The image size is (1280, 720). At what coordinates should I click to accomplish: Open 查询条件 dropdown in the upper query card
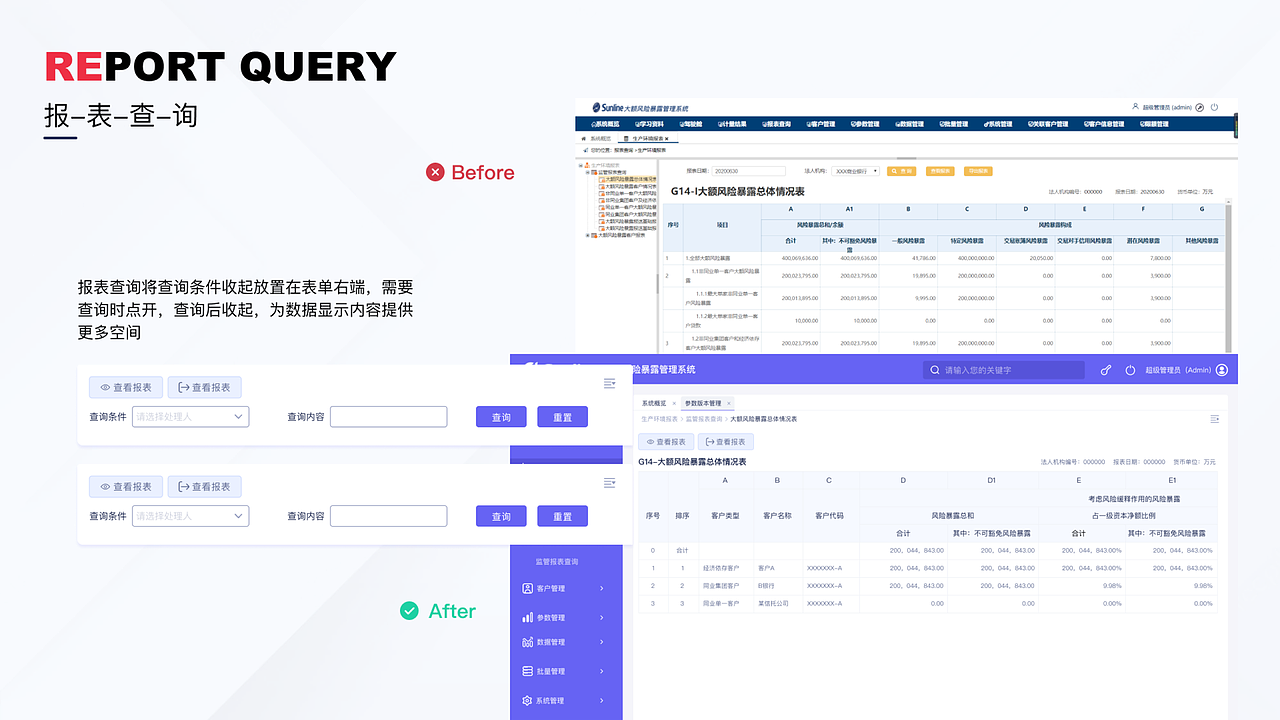tap(190, 417)
